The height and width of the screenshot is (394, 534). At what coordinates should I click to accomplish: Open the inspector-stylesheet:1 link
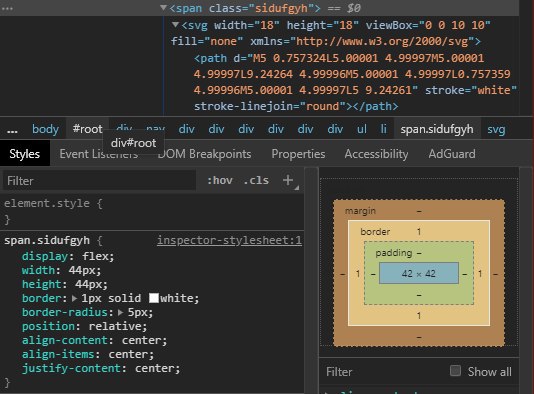[229, 240]
